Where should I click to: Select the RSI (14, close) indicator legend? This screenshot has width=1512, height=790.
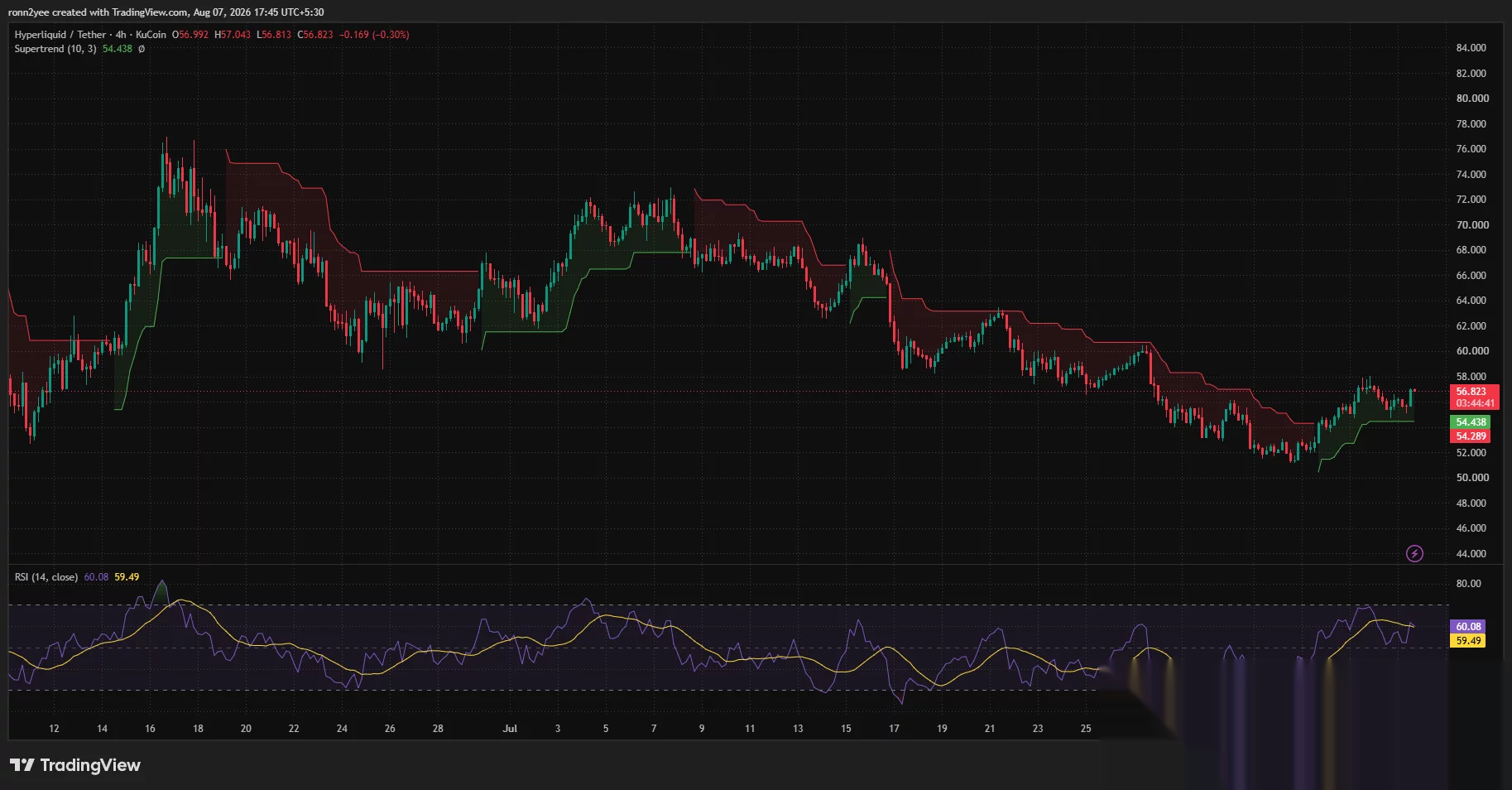click(46, 577)
